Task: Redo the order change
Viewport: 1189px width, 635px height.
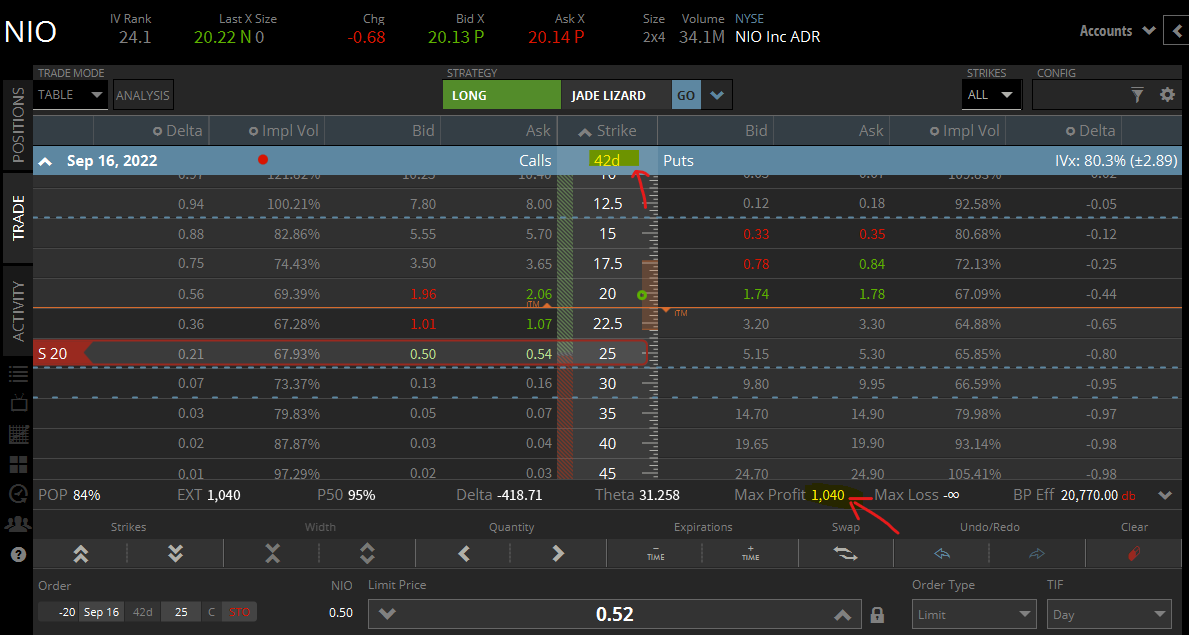Action: [x=1037, y=553]
